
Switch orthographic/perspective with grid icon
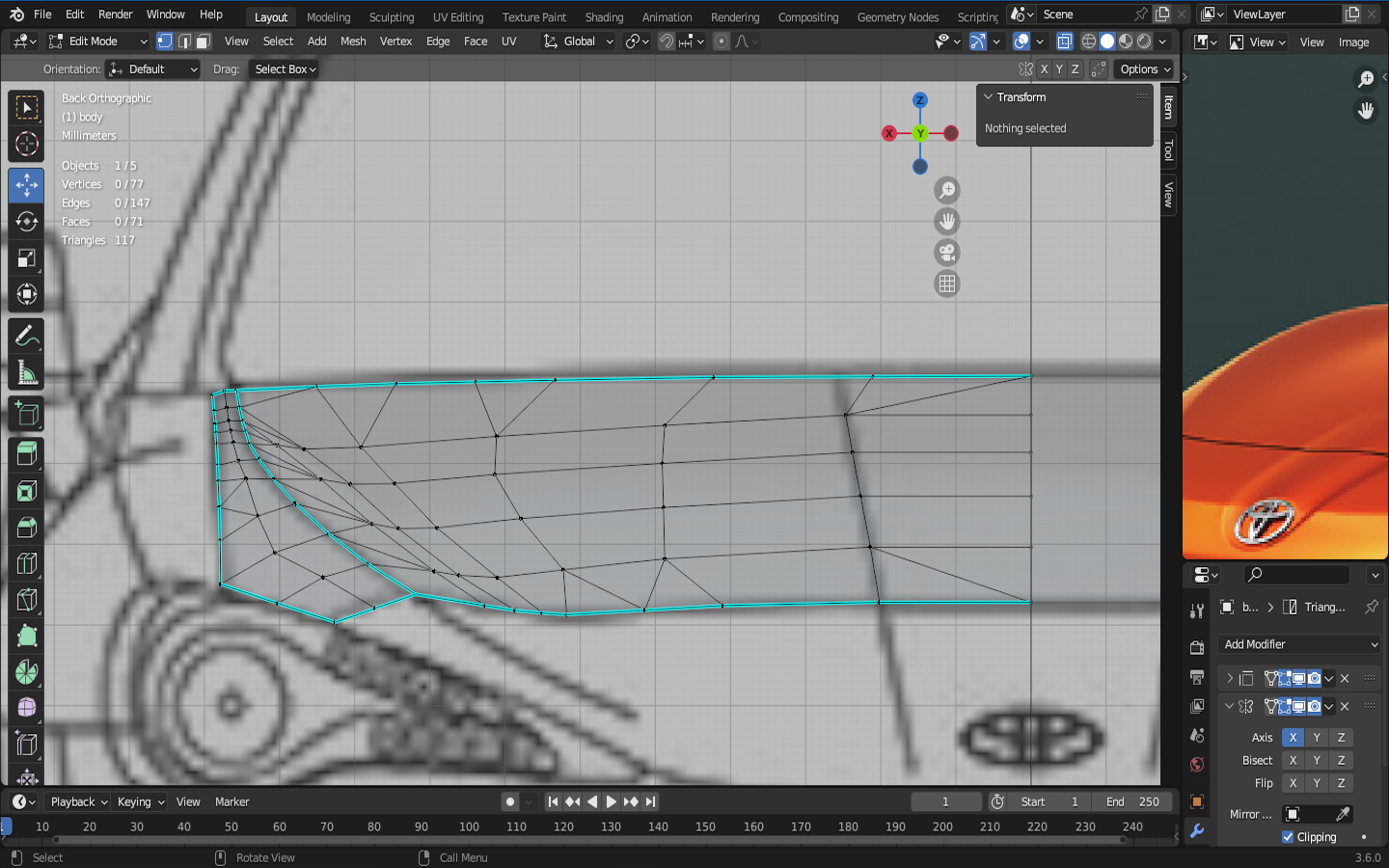click(947, 284)
